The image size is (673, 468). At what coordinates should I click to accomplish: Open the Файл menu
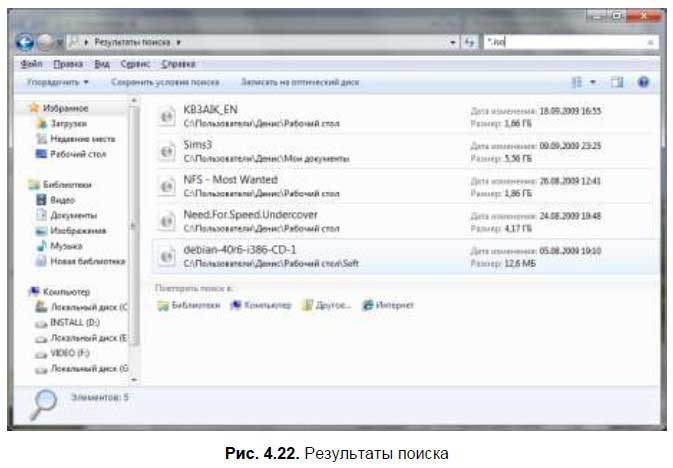click(29, 63)
